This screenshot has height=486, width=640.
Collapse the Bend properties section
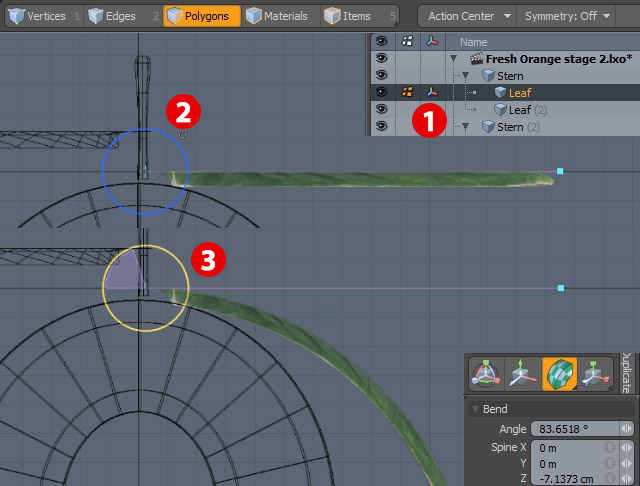tap(475, 409)
